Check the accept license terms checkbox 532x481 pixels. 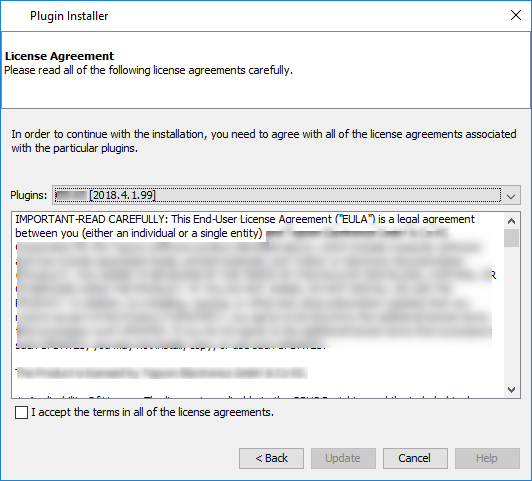pos(21,412)
